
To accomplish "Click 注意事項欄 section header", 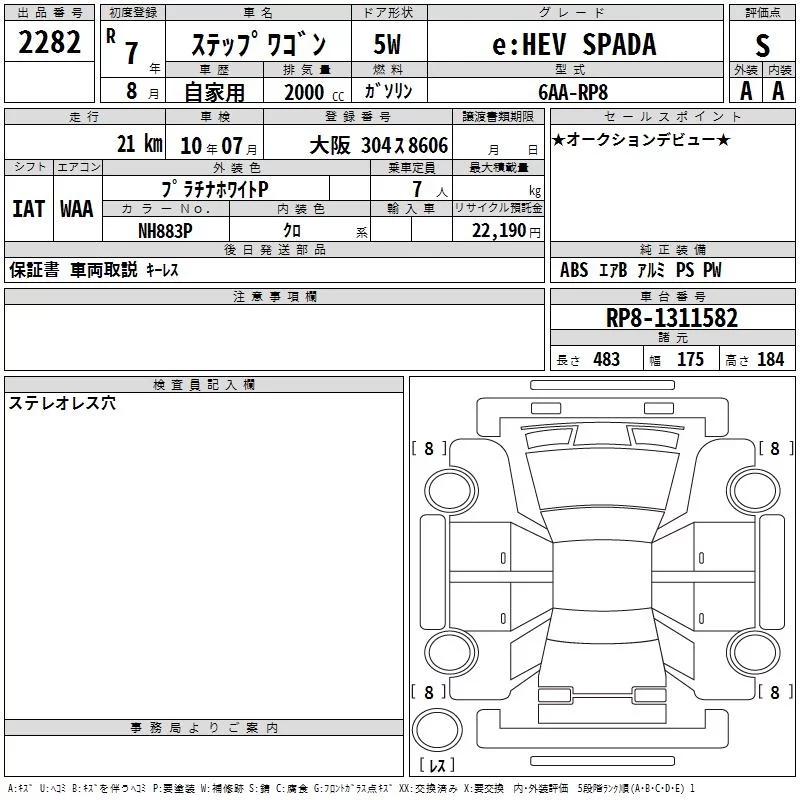I will [x=274, y=296].
